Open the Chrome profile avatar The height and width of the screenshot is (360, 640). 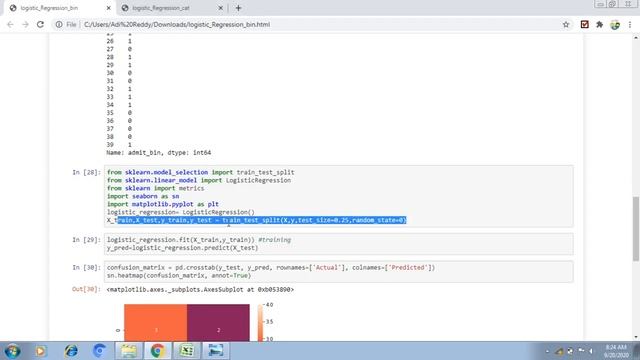click(x=615, y=24)
